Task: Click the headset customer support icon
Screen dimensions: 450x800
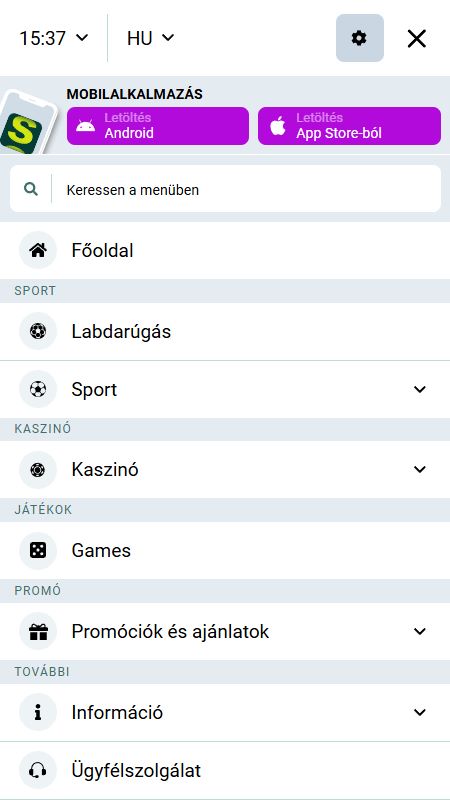Action: [x=38, y=770]
